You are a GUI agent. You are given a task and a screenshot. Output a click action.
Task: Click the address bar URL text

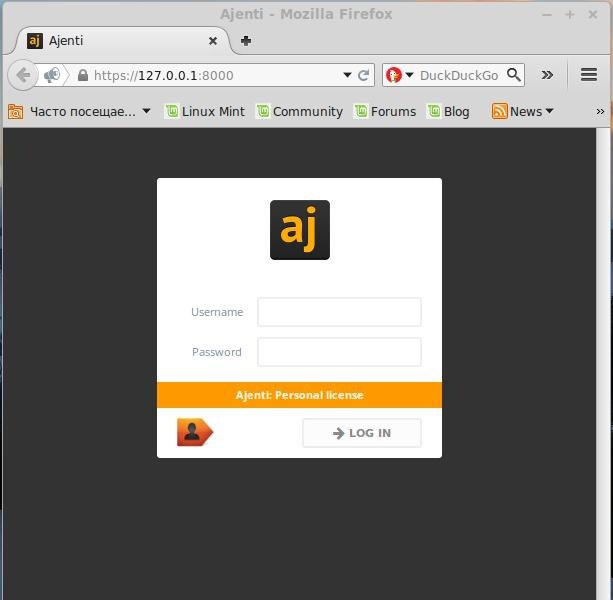tap(164, 75)
